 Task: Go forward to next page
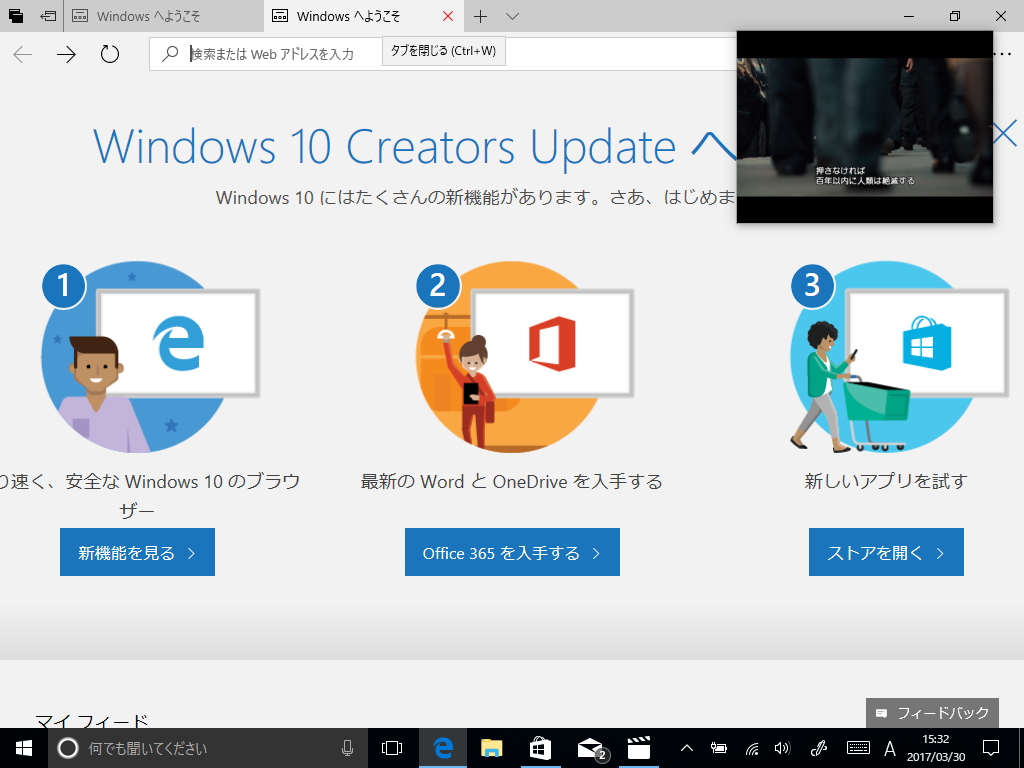click(66, 54)
